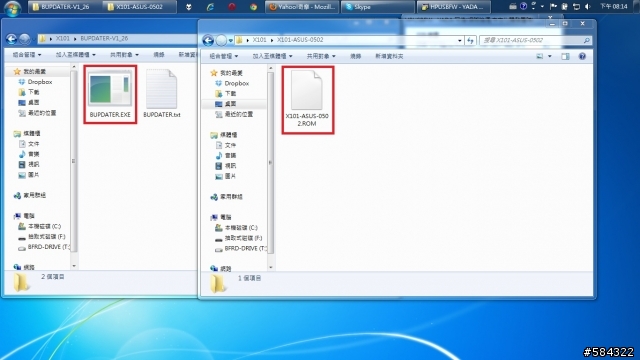Click BUPDATER-V1_26 breadcrumb segment

tap(104, 38)
